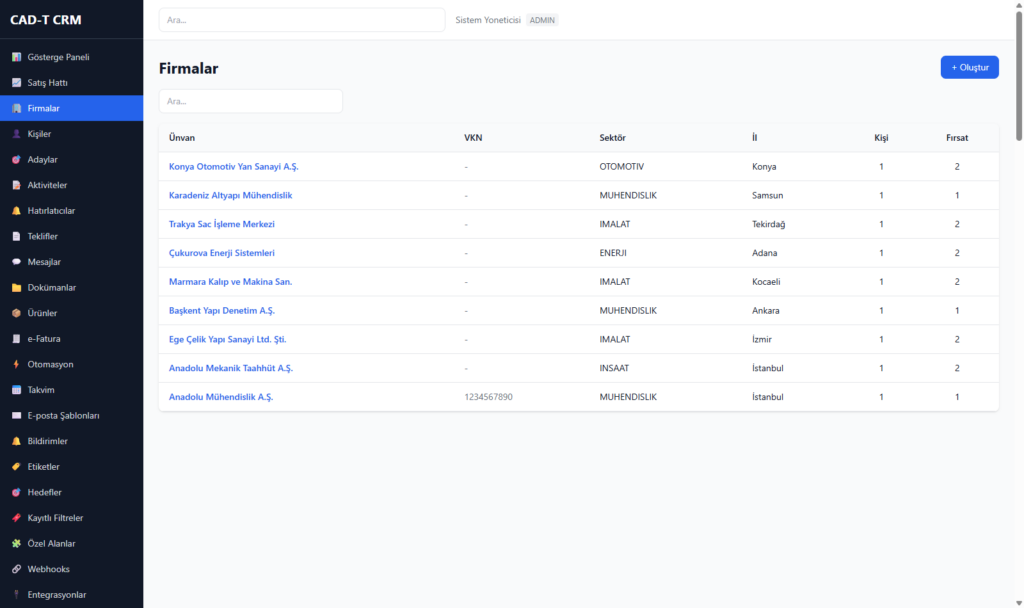Click the Firmalar list search box
Viewport: 1024px width, 608px height.
coord(251,101)
